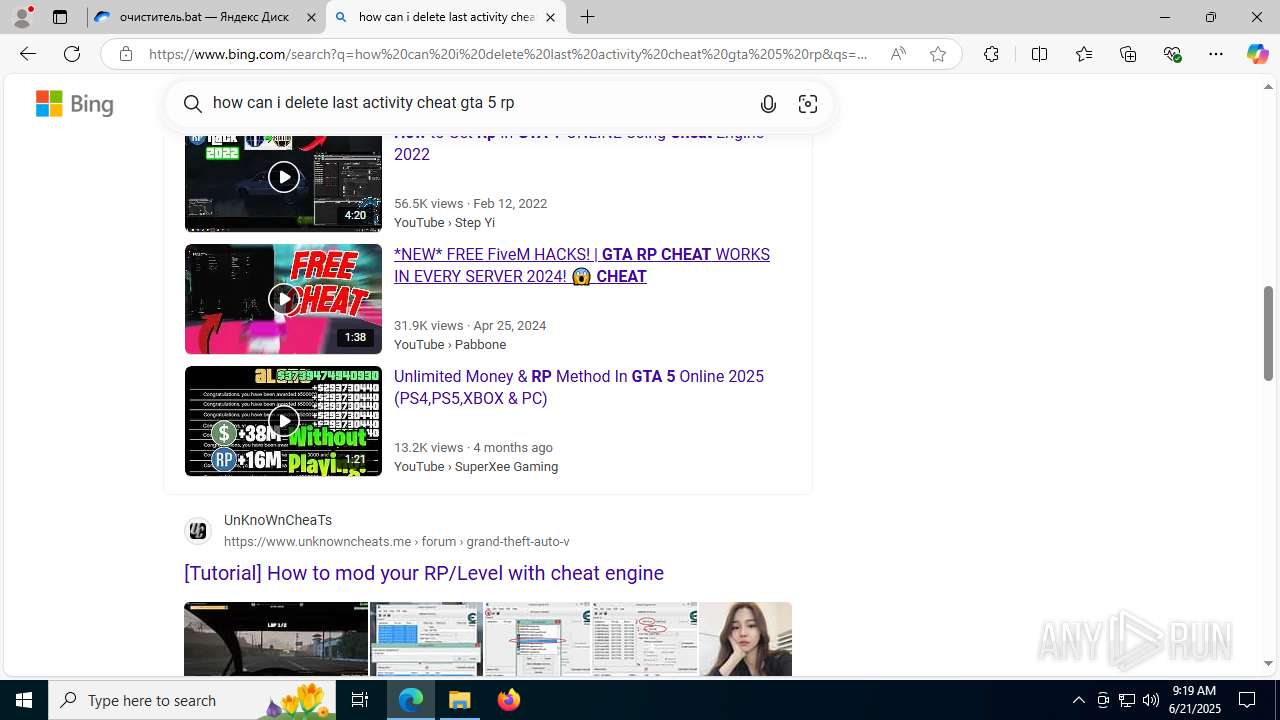The image size is (1280, 720).
Task: Open the notification center
Action: pyautogui.click(x=1247, y=700)
